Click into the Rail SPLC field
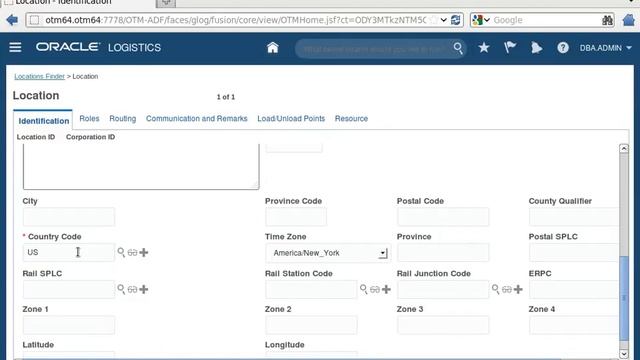Viewport: 640px width, 360px height. [69, 289]
